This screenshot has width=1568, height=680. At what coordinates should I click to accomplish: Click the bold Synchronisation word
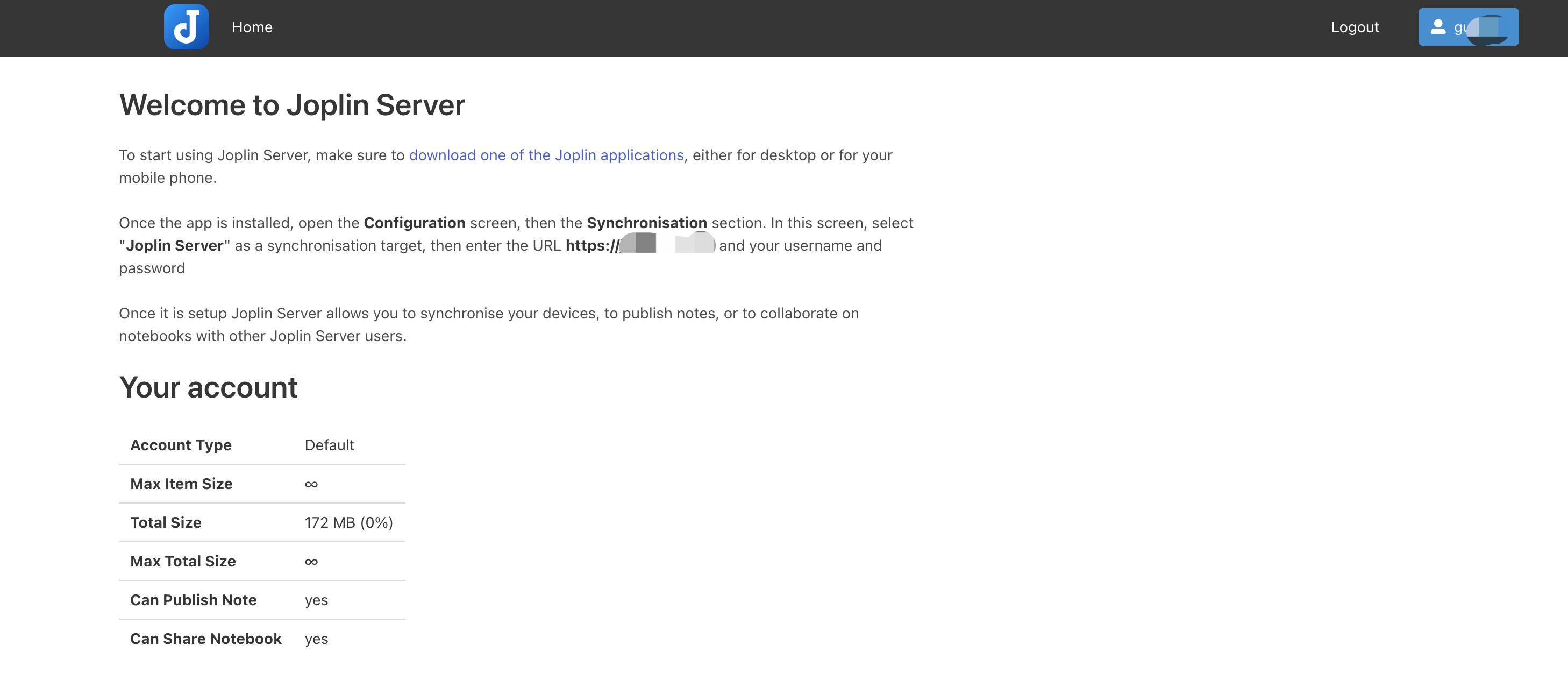coord(646,223)
